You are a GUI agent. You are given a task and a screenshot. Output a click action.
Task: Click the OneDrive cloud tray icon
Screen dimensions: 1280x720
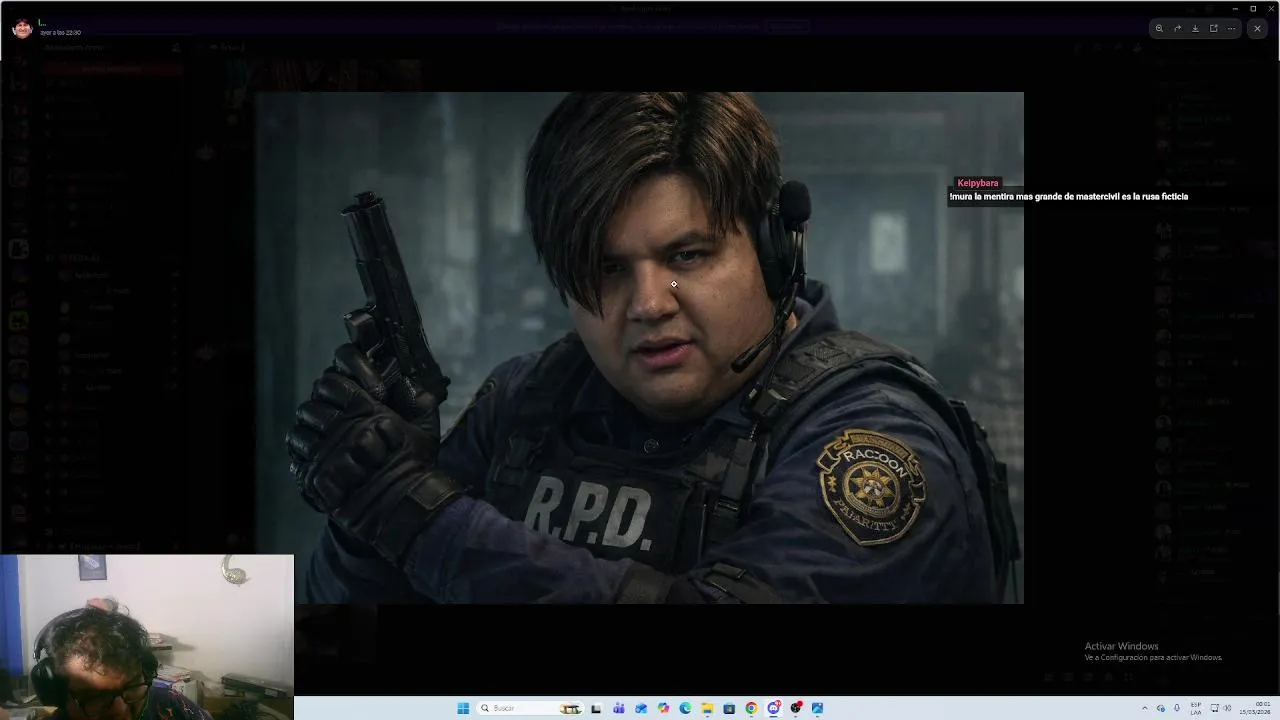pos(1161,708)
